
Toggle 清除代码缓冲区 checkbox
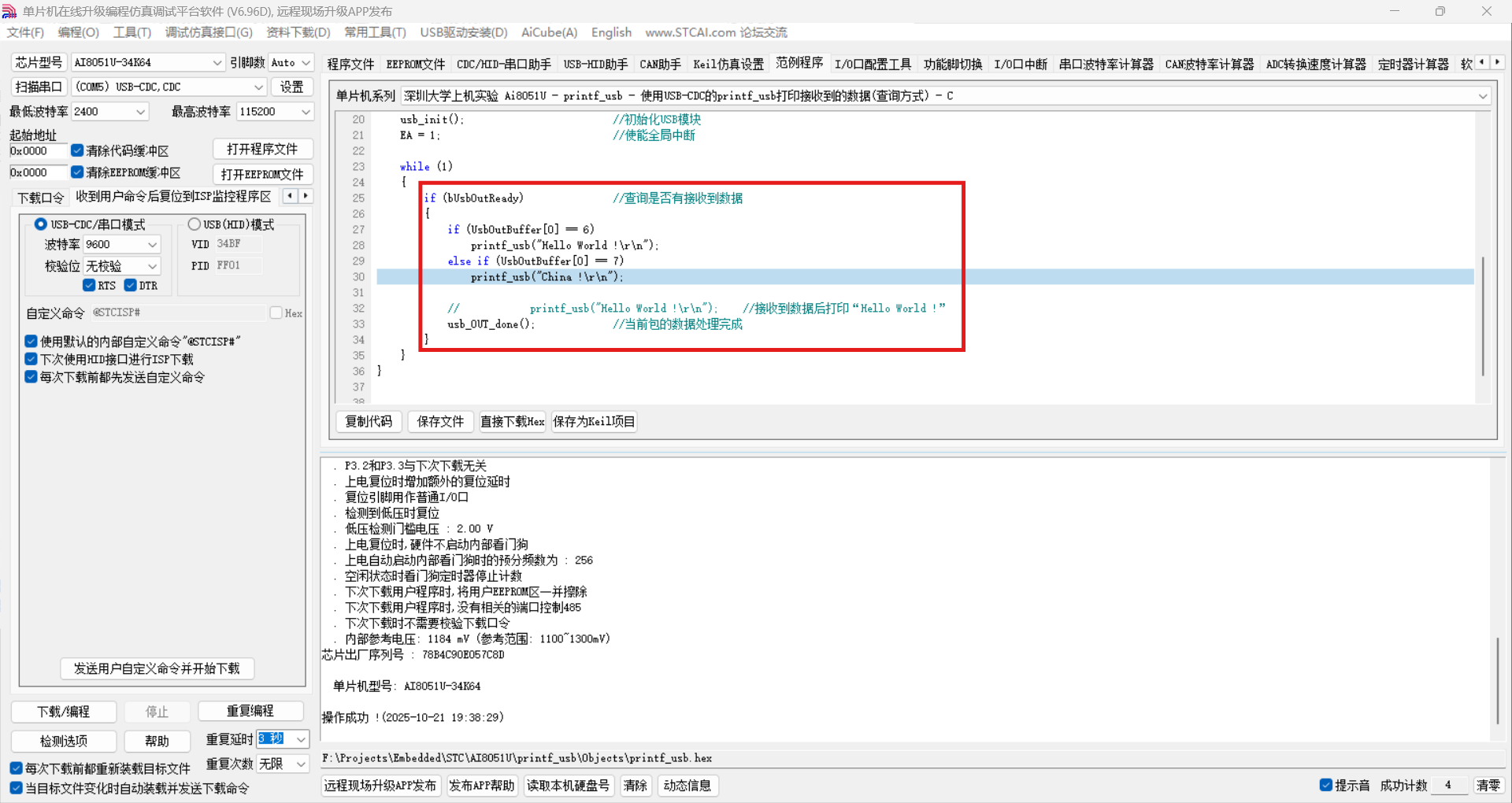pyautogui.click(x=77, y=150)
